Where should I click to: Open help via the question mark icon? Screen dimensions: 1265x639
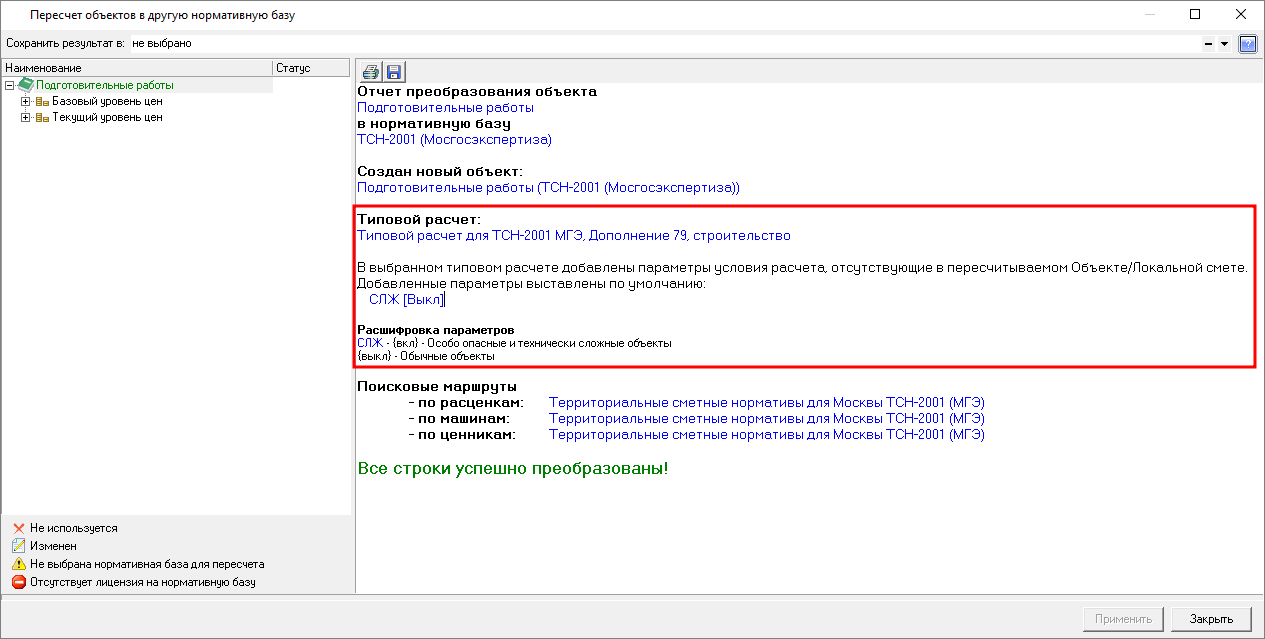point(1247,44)
